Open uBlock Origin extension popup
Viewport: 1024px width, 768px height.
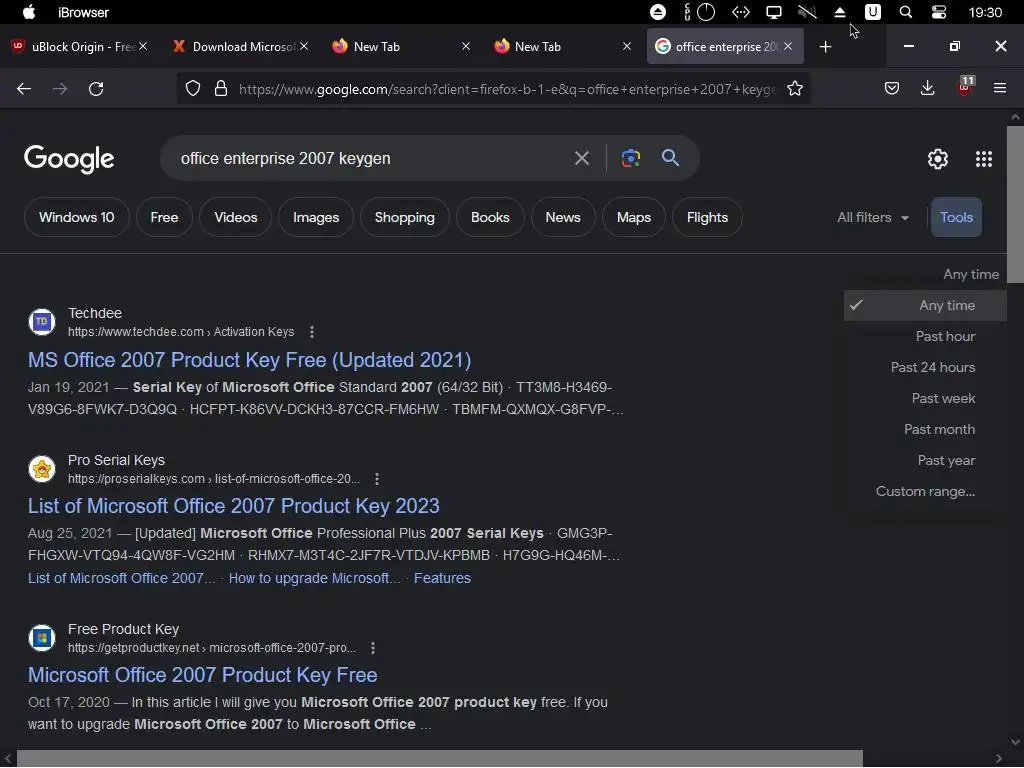point(965,87)
